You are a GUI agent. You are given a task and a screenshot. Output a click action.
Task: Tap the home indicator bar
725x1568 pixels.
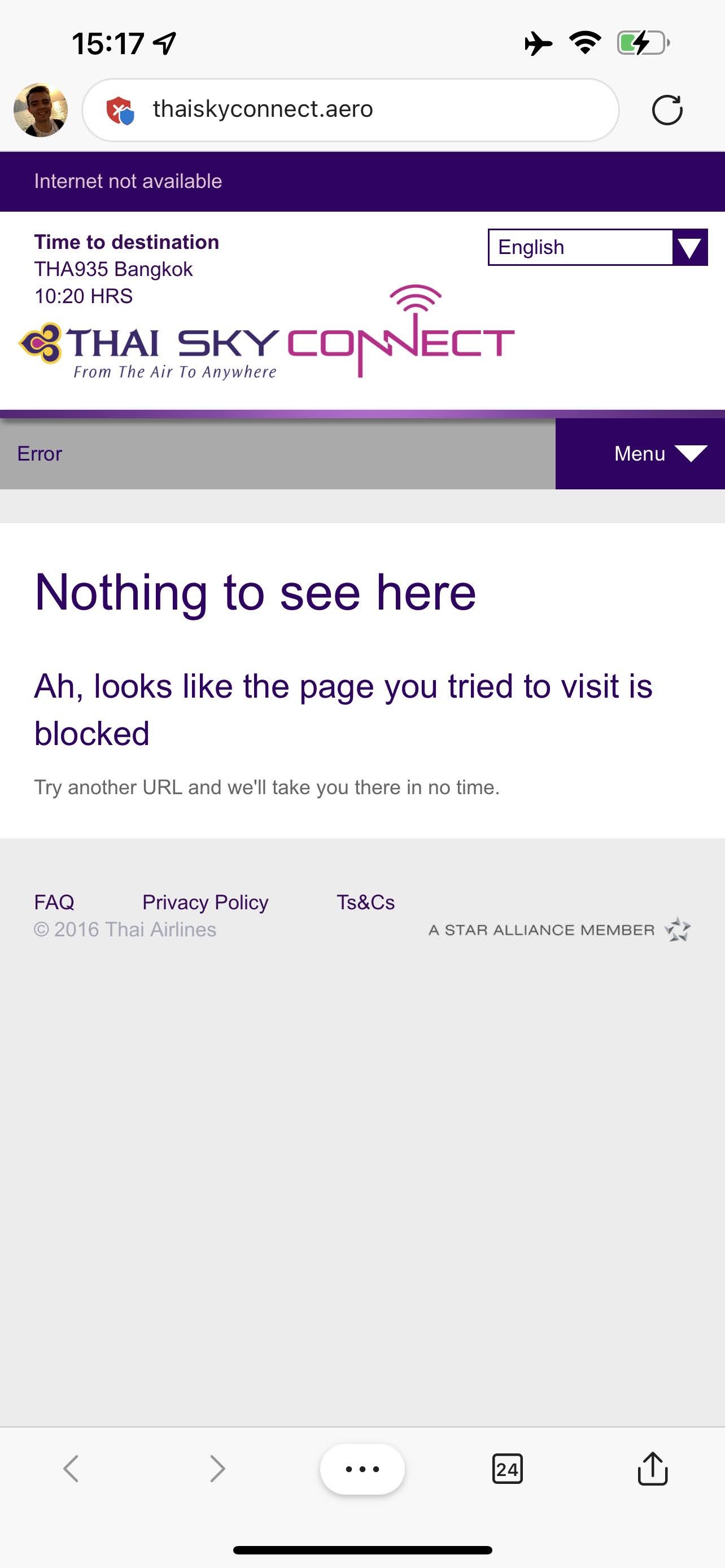(x=362, y=1550)
